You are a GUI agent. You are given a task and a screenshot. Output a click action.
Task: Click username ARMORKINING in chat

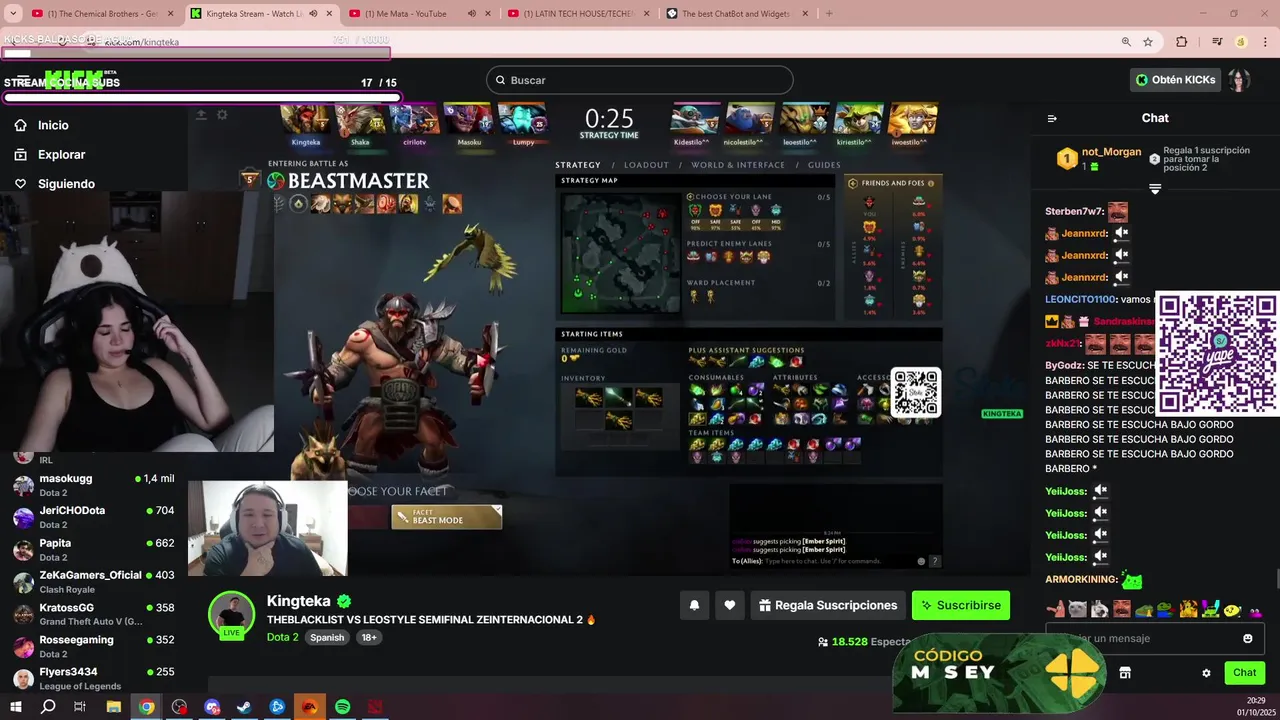pos(1080,580)
